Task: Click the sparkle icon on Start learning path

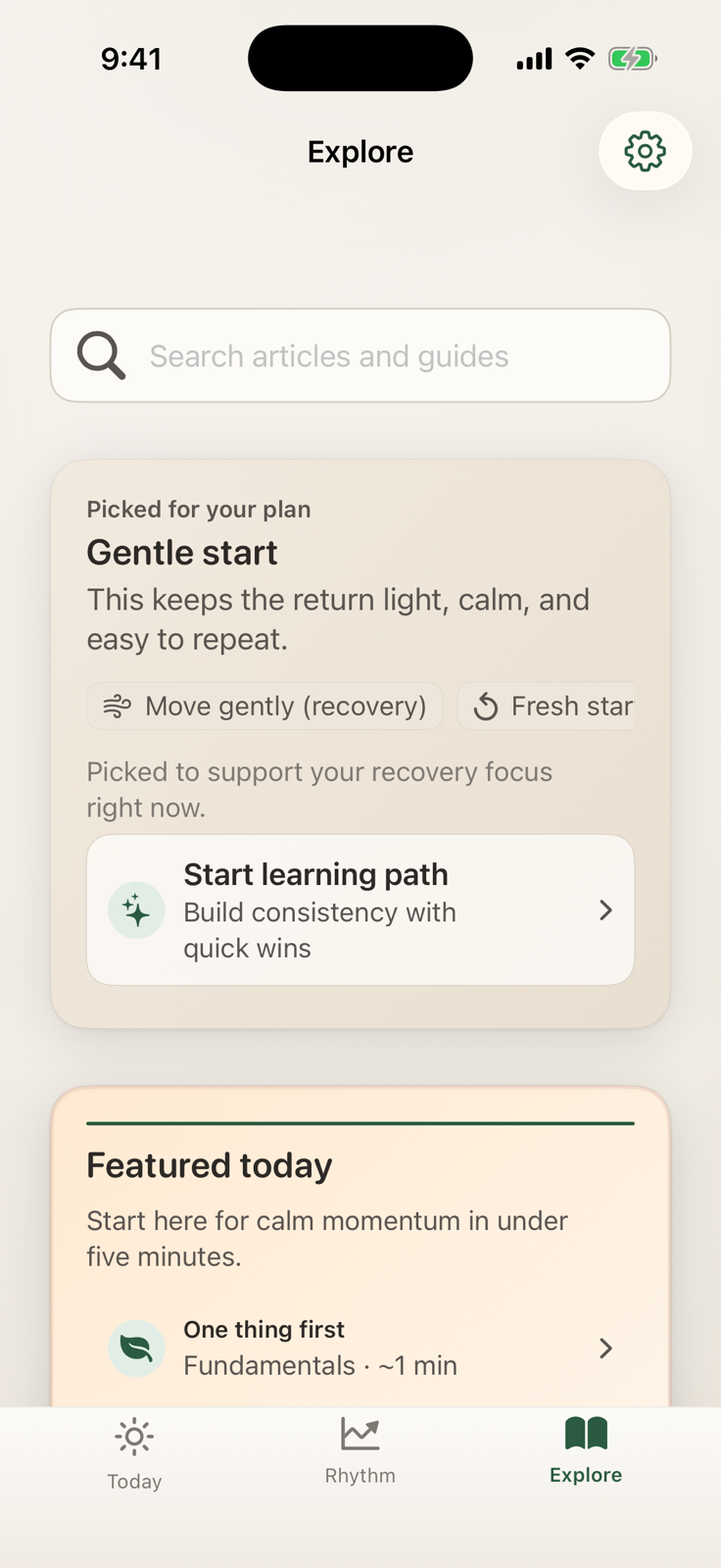Action: pos(136,910)
